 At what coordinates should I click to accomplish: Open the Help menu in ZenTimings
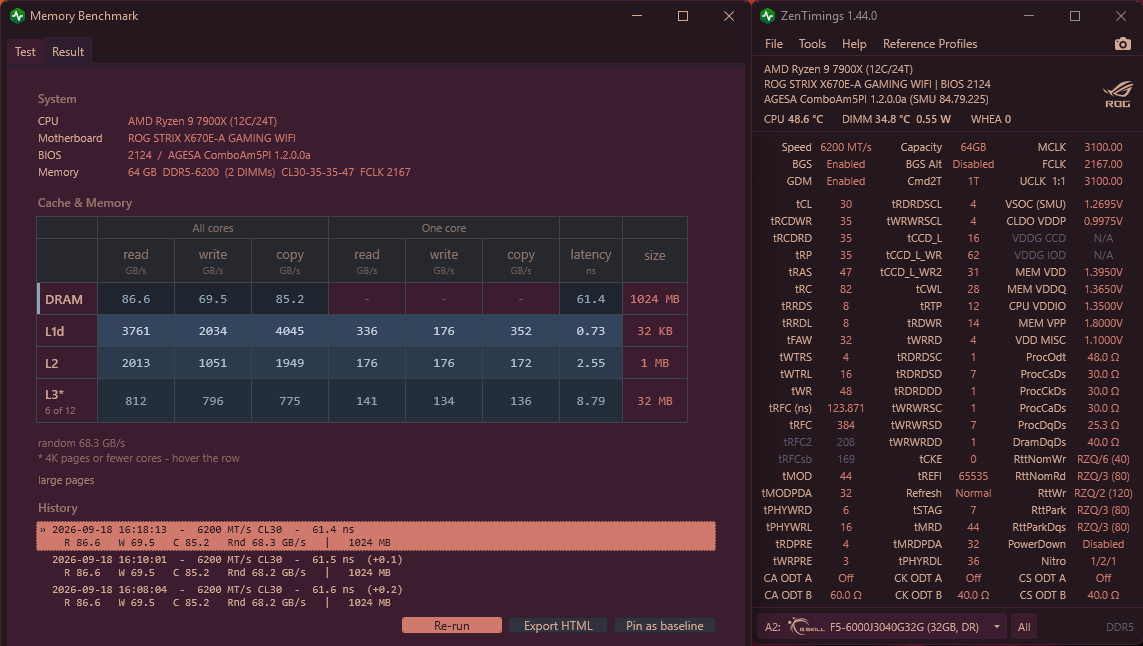tap(854, 44)
